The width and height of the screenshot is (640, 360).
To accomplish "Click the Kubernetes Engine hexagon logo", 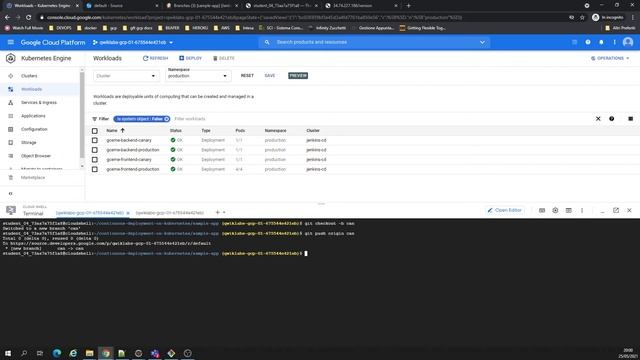I will (x=11, y=58).
